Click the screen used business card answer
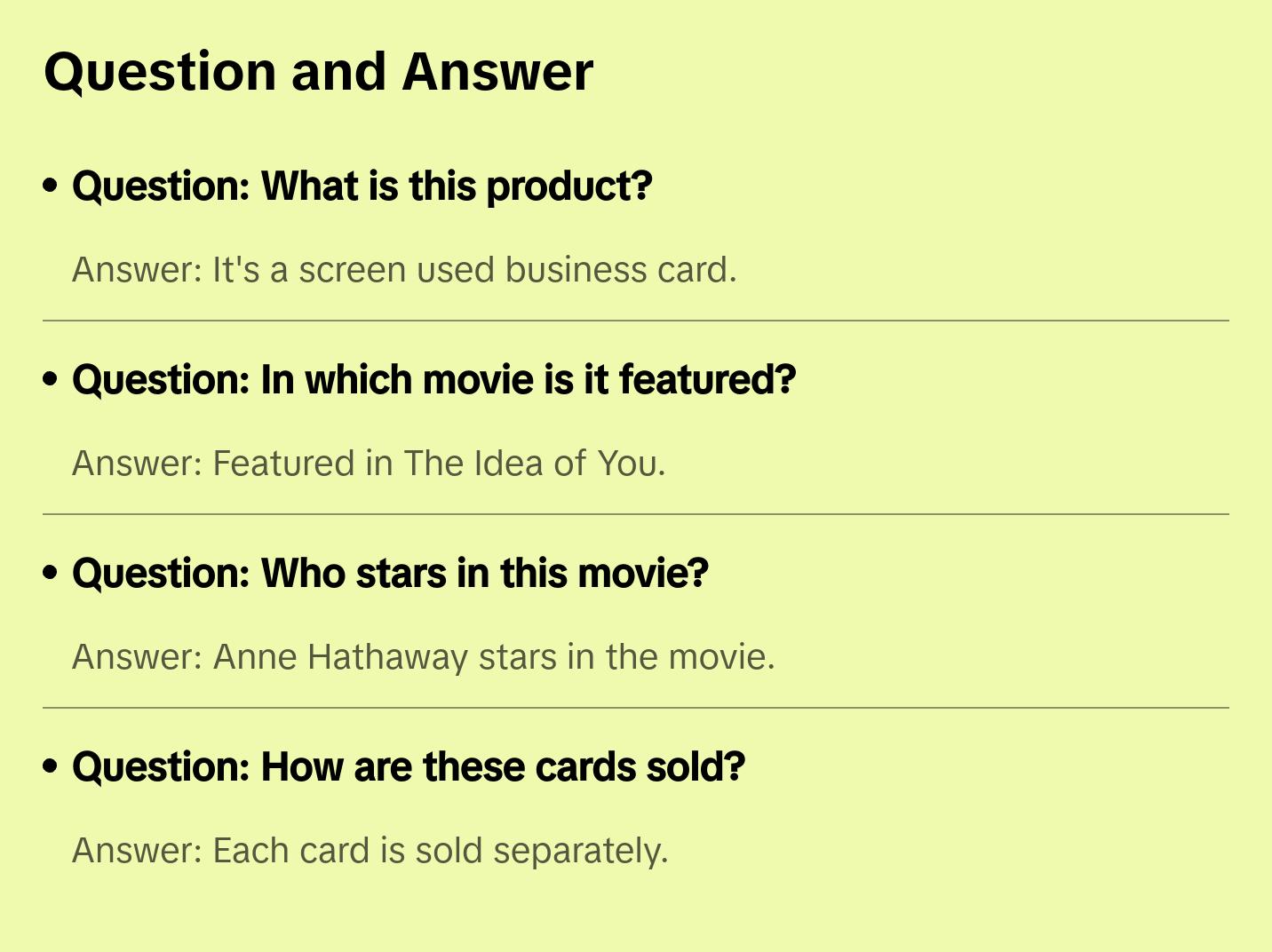Viewport: 1272px width, 952px height. point(404,270)
